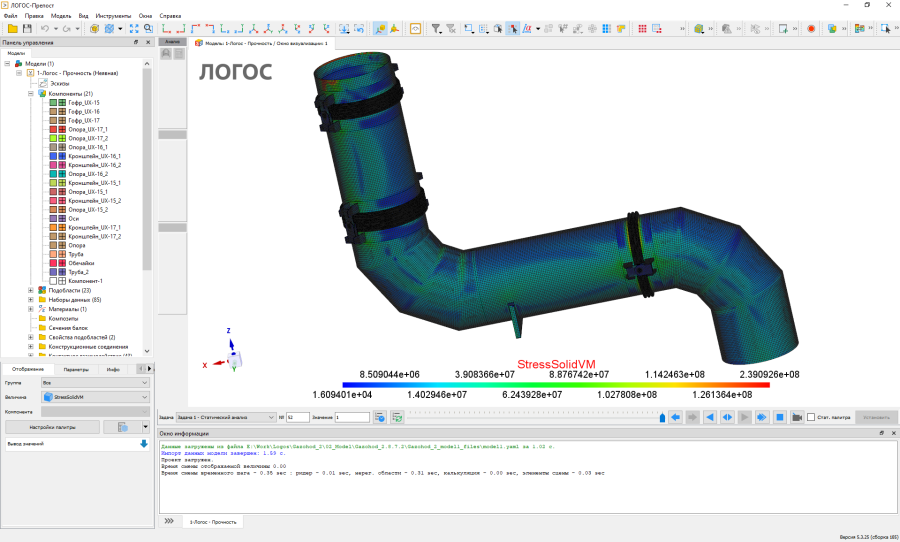Click color swatch of Гофр_UX-16
The width and height of the screenshot is (900, 542).
pos(53,111)
